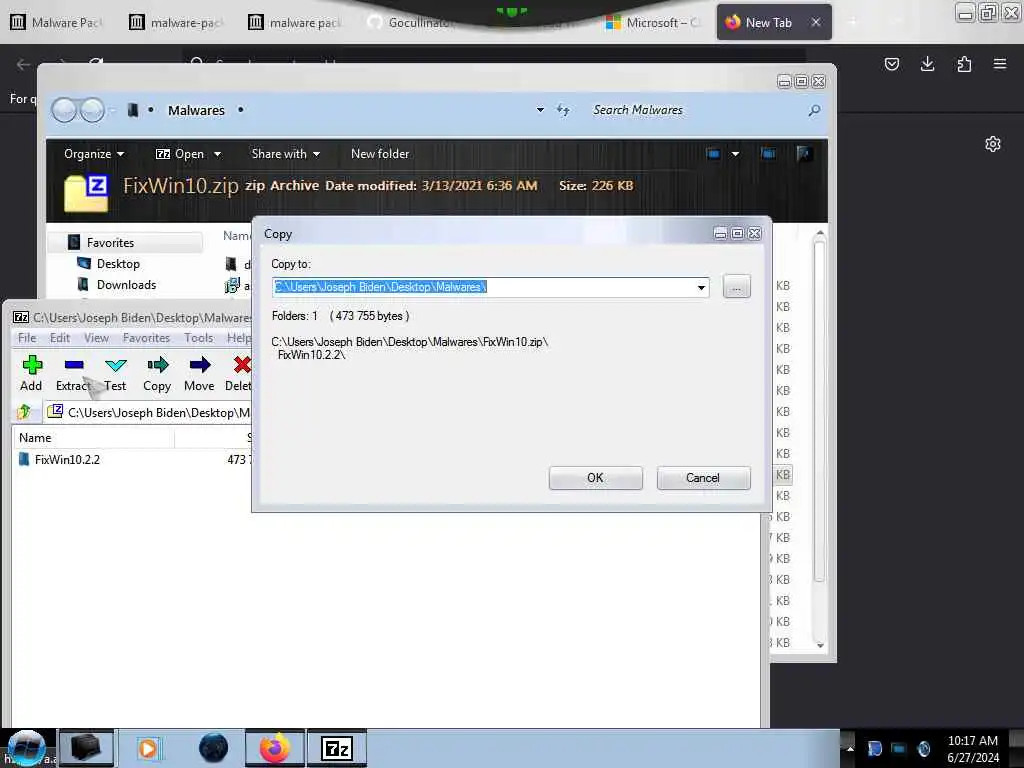The width and height of the screenshot is (1024, 768).
Task: Confirm the copy with OK button
Action: point(596,478)
